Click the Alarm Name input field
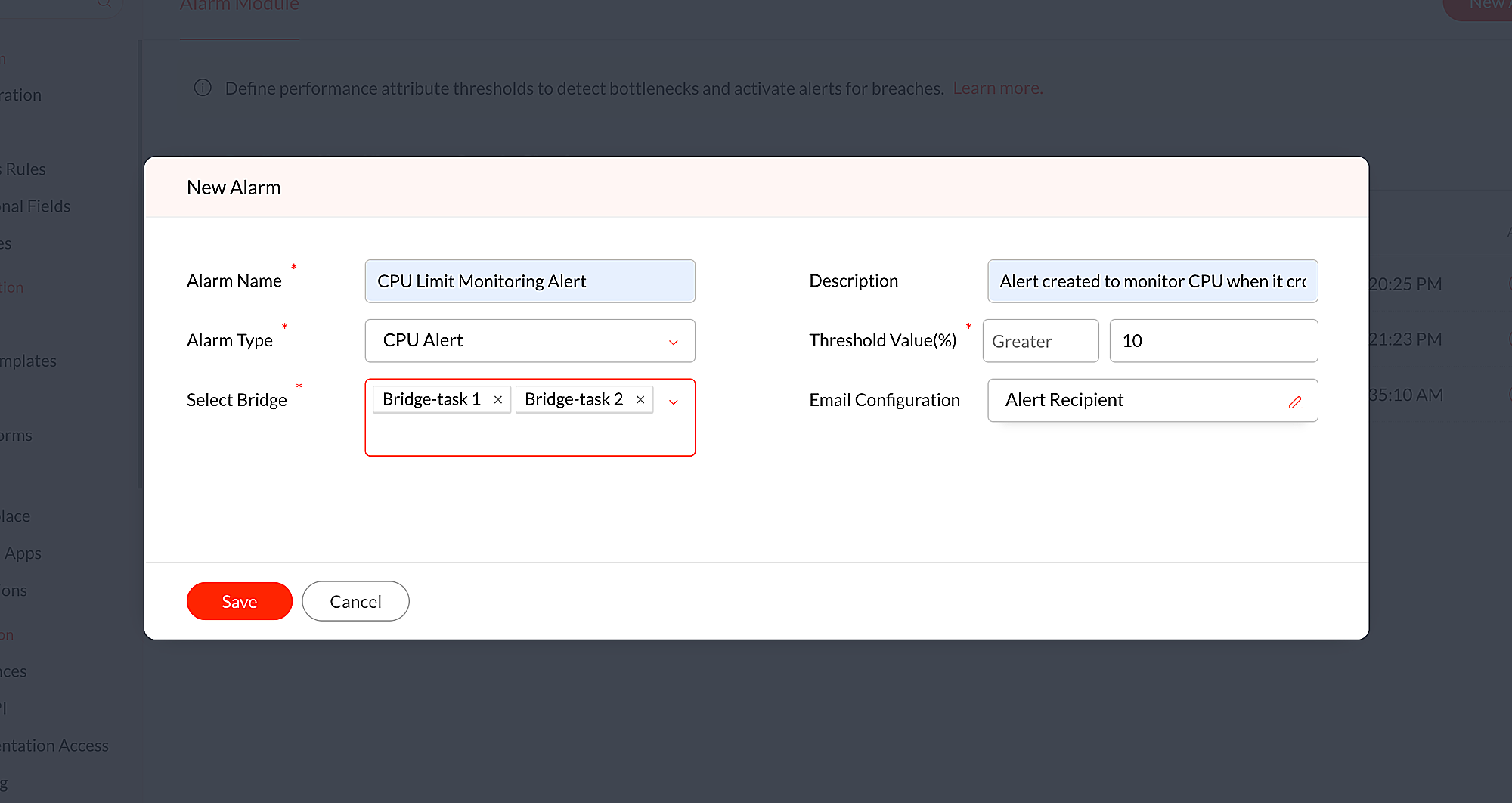 coord(529,281)
